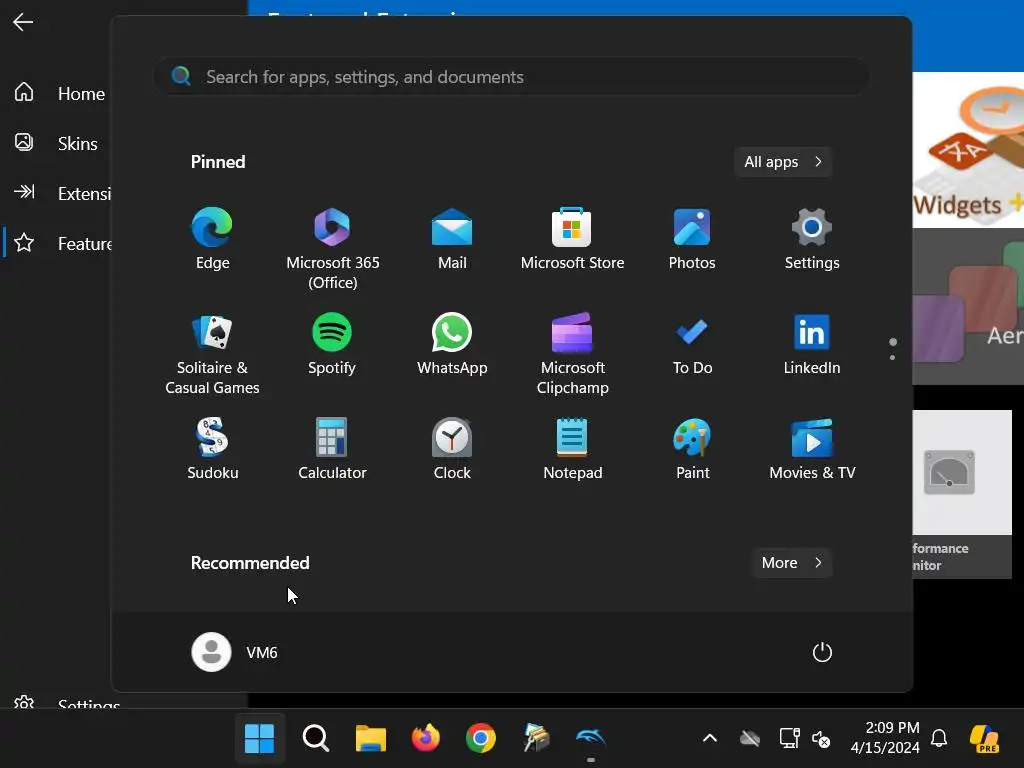This screenshot has width=1024, height=768.
Task: Show More recommended items
Action: coord(792,563)
